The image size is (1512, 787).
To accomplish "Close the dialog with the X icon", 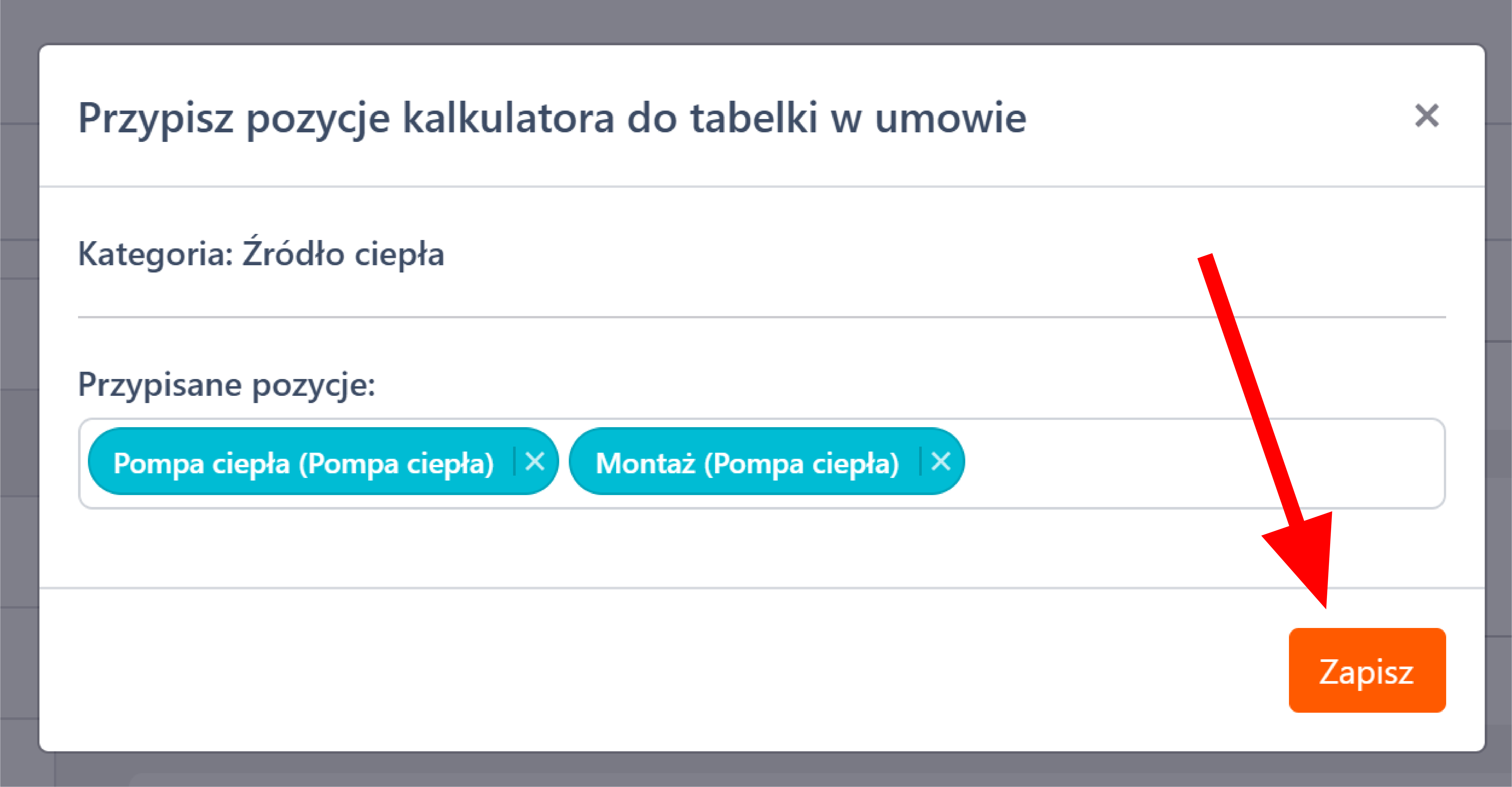I will 1427,115.
